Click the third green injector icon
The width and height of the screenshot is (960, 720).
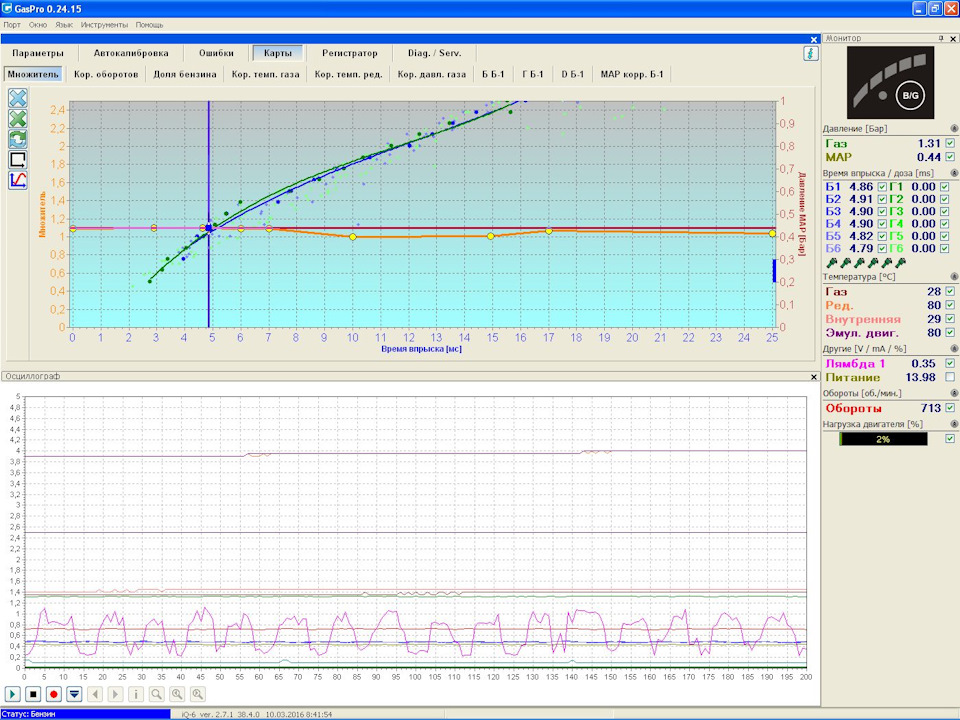click(x=859, y=263)
